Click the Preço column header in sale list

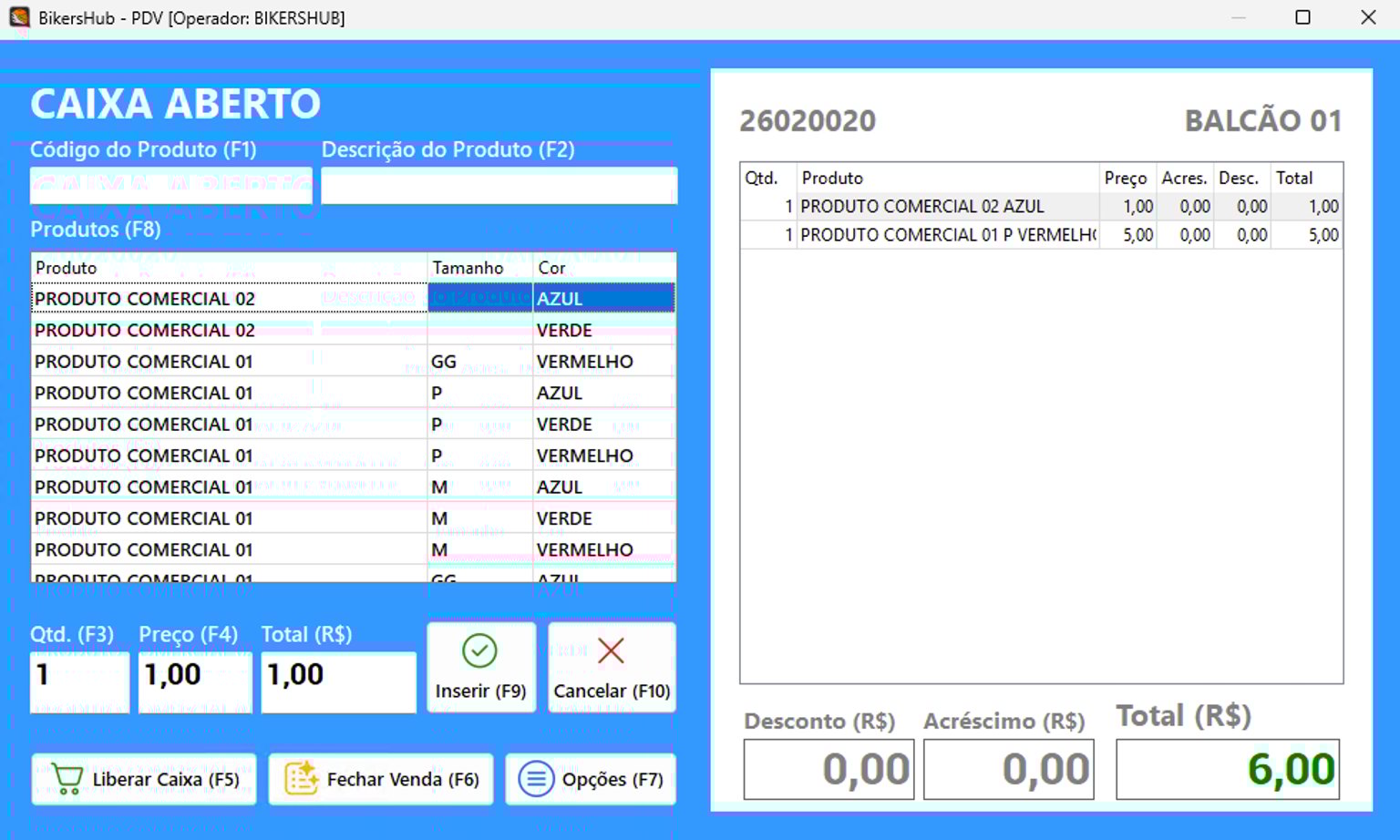point(1126,179)
